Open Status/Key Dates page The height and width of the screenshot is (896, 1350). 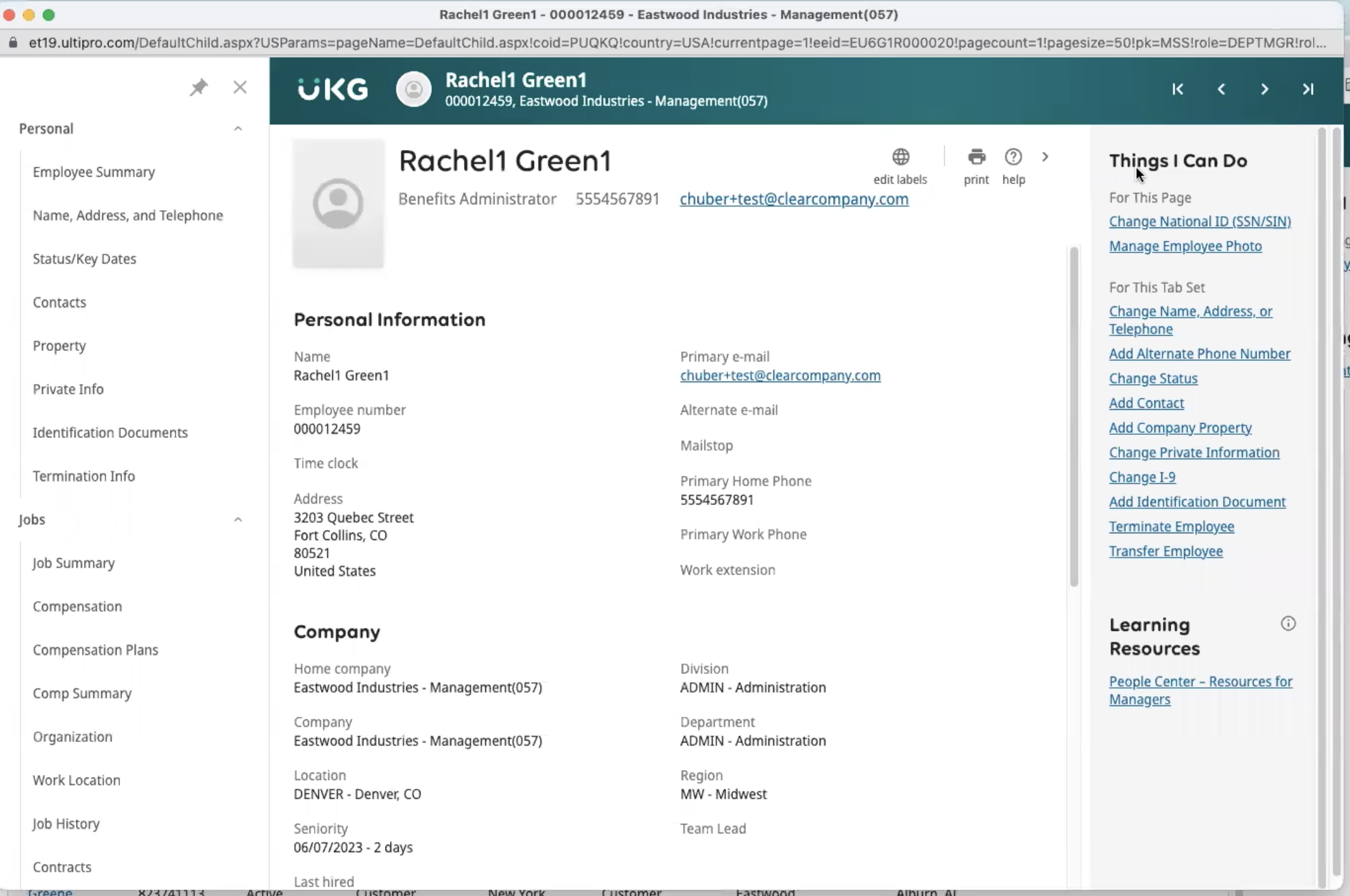click(x=85, y=259)
